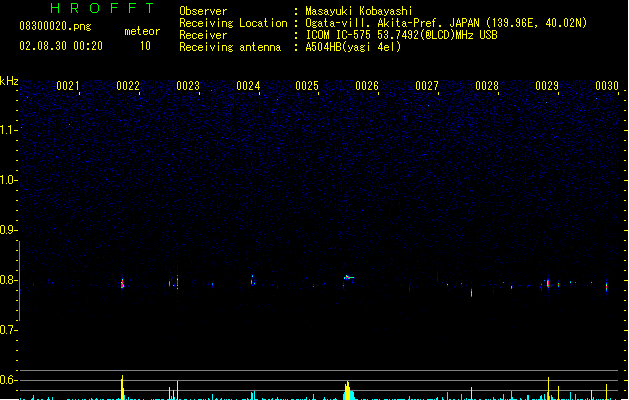The width and height of the screenshot is (629, 400).
Task: Click time marker 0022
Action: click(x=128, y=86)
